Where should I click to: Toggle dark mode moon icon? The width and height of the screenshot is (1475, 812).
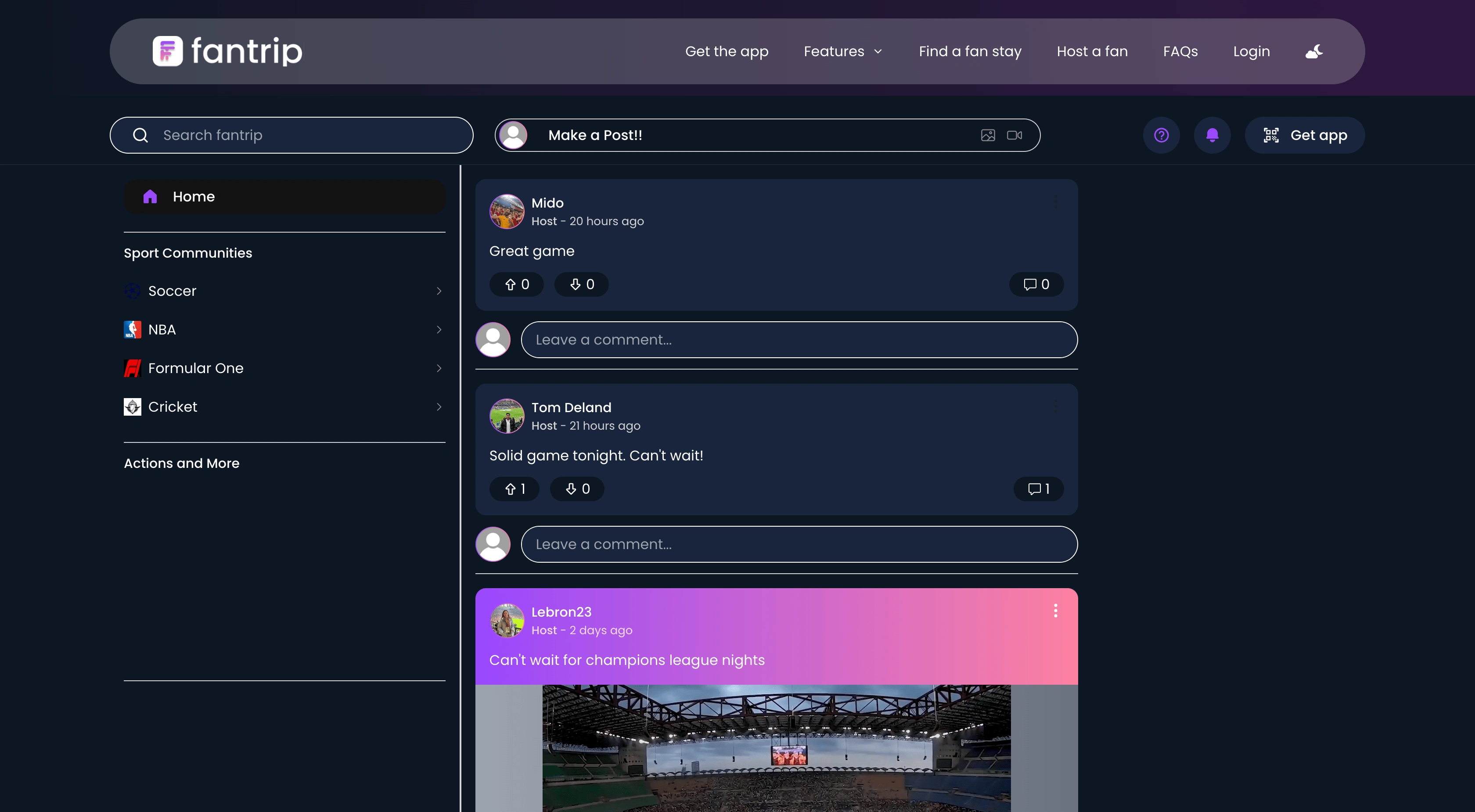(1314, 51)
